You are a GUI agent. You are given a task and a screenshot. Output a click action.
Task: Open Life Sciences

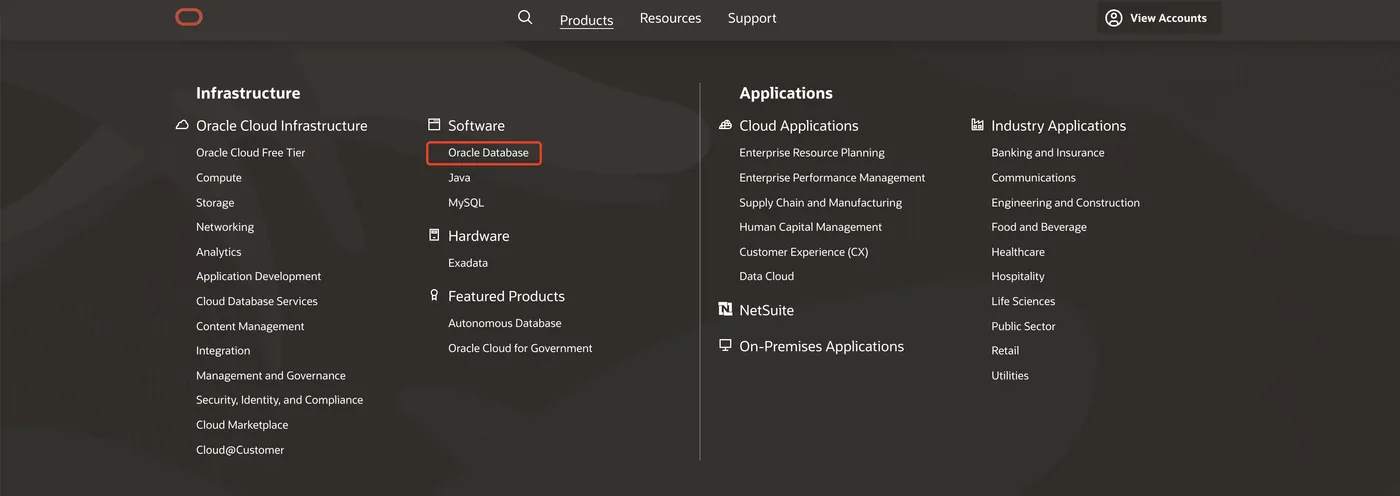[1023, 301]
